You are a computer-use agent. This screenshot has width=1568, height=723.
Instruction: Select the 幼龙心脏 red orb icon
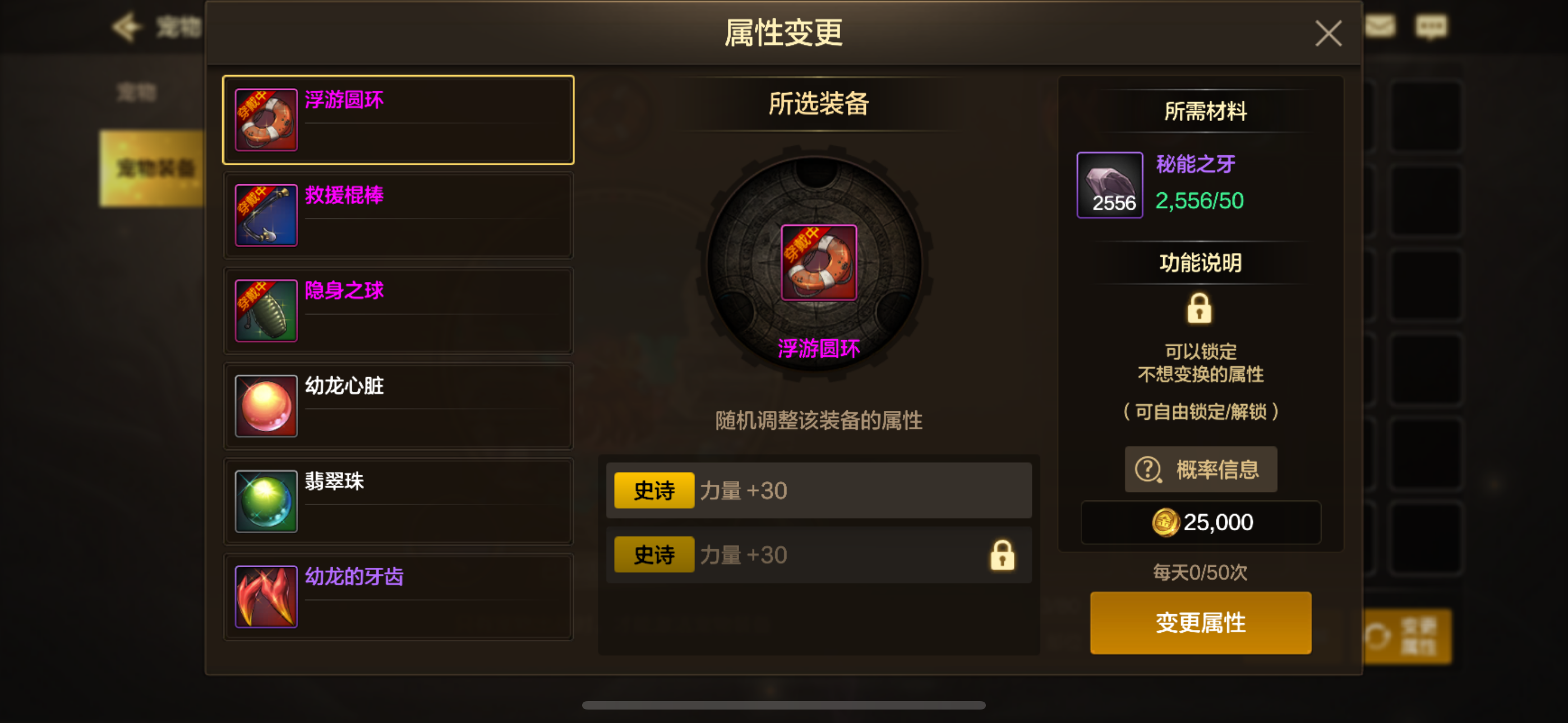point(266,406)
